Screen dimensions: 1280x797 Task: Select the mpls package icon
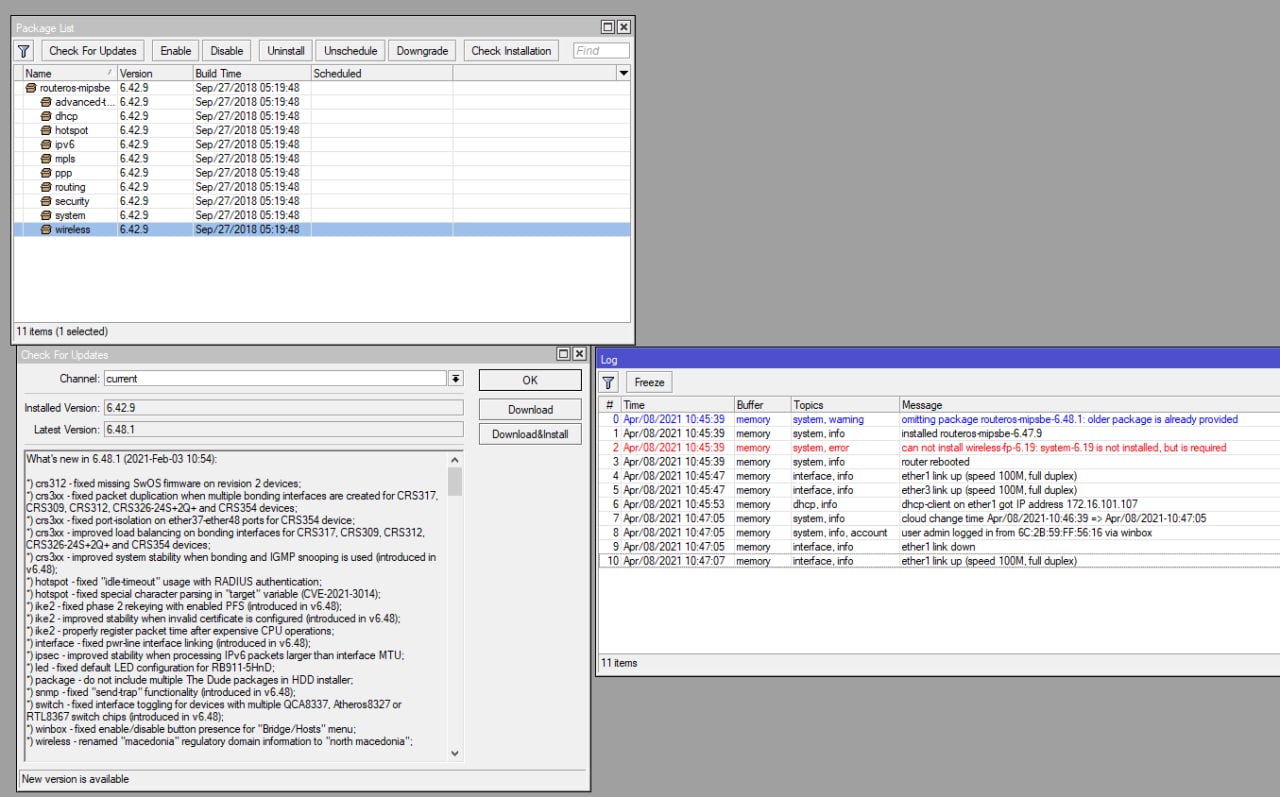tap(46, 159)
